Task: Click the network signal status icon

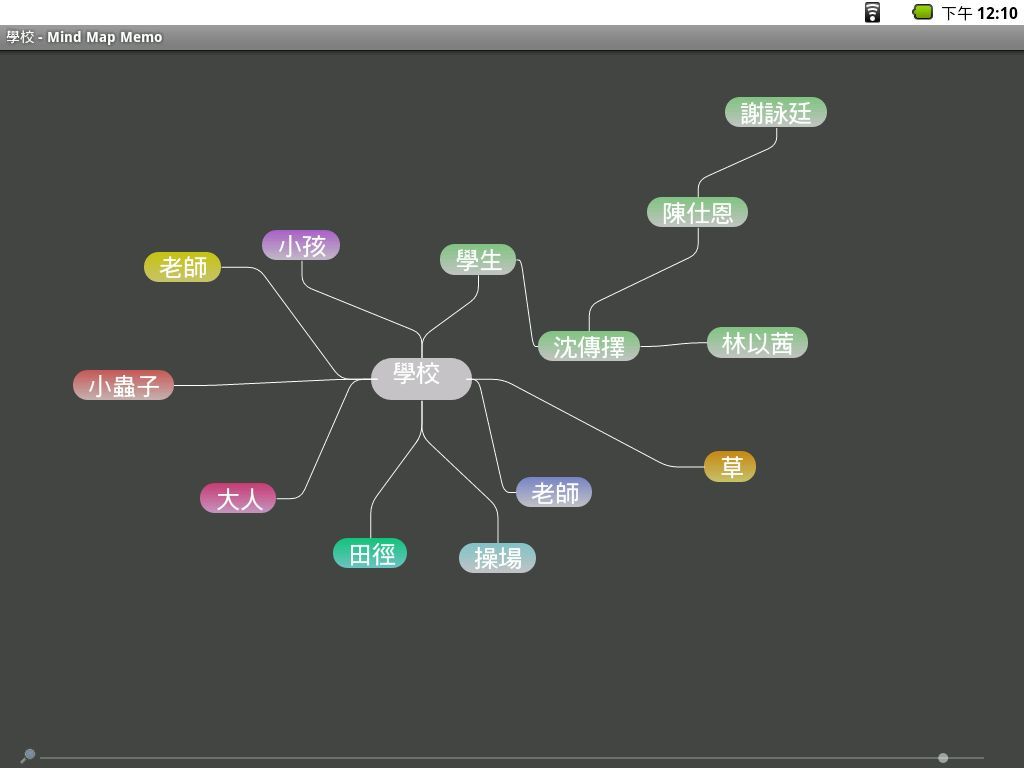Action: 872,12
